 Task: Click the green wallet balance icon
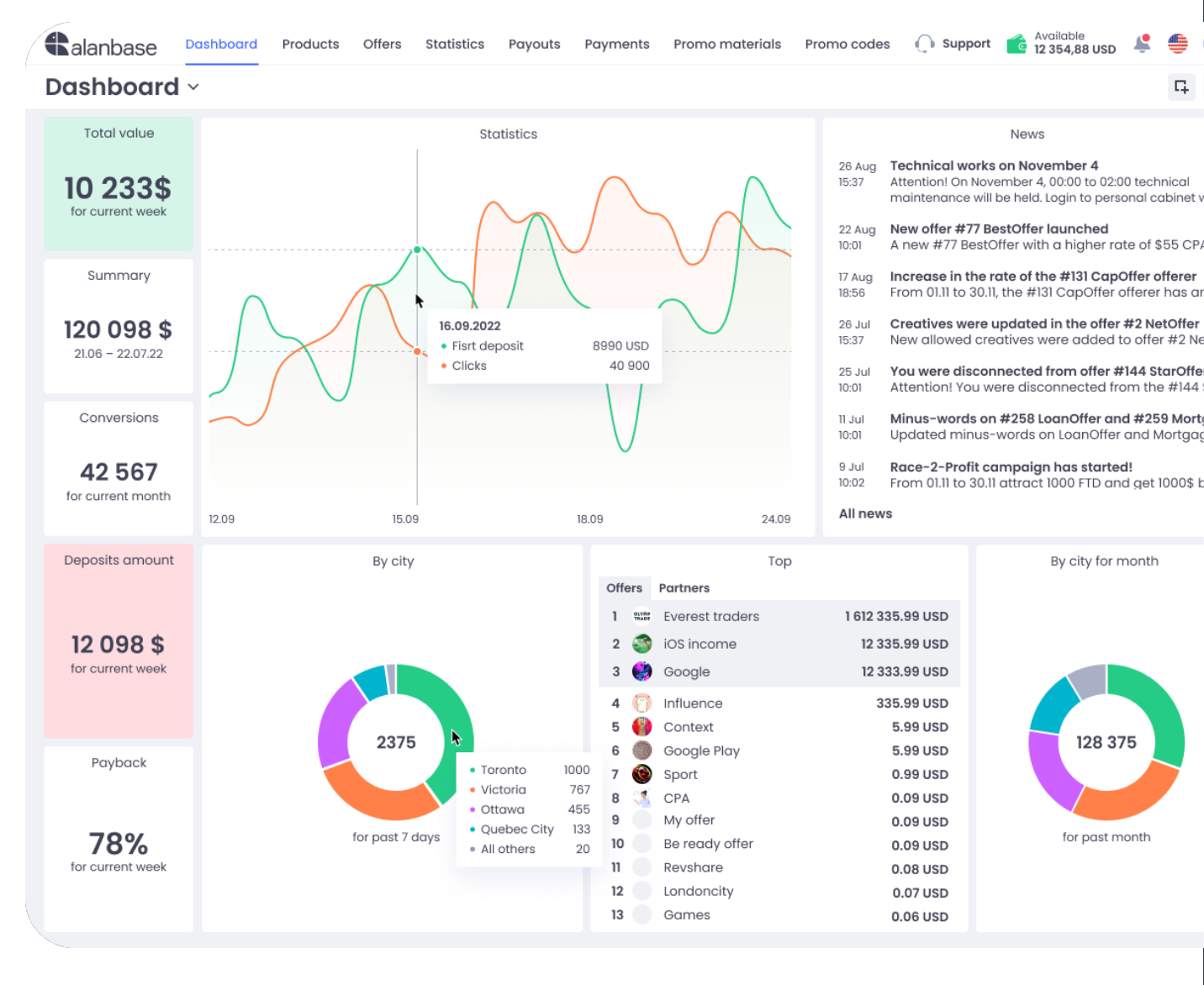coord(1017,44)
